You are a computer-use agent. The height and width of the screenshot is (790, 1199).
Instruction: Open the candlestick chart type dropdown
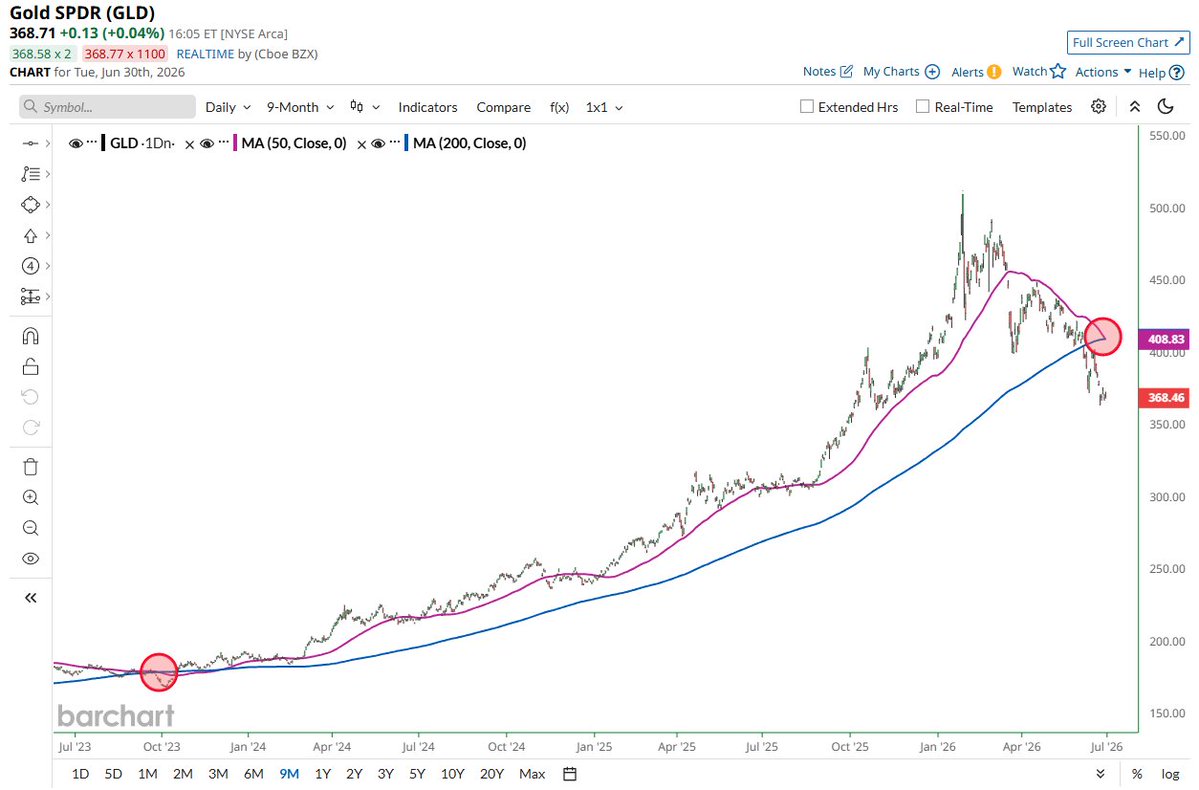365,107
